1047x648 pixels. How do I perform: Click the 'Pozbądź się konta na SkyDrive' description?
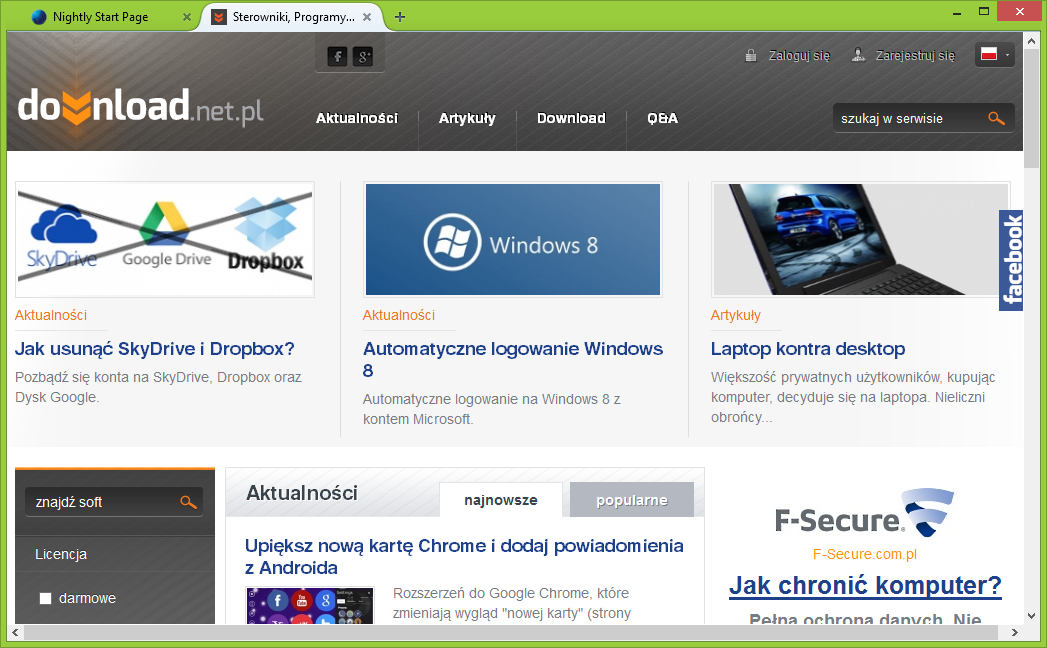[158, 387]
